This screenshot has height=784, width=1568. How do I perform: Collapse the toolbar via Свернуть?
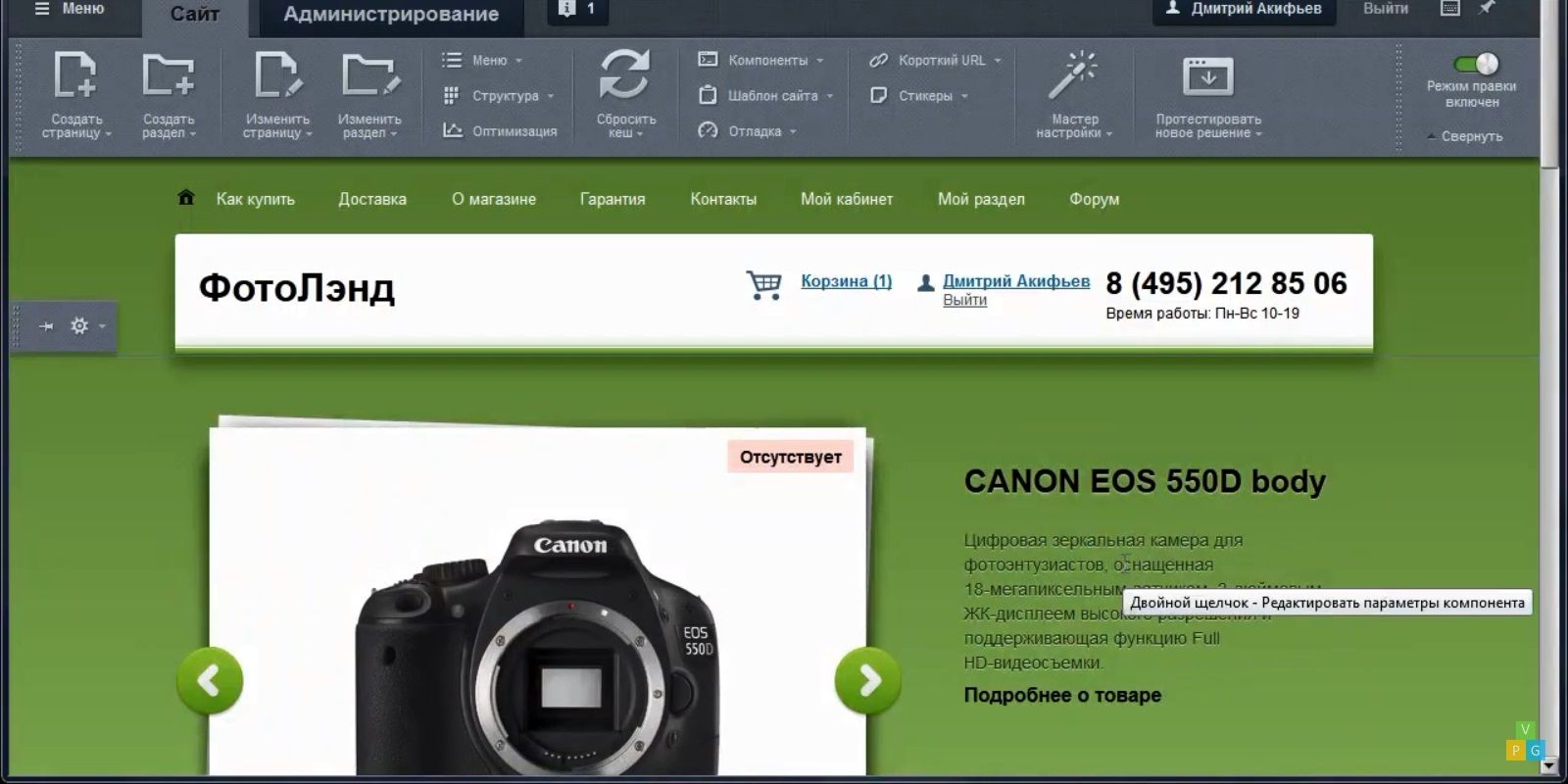[1465, 136]
